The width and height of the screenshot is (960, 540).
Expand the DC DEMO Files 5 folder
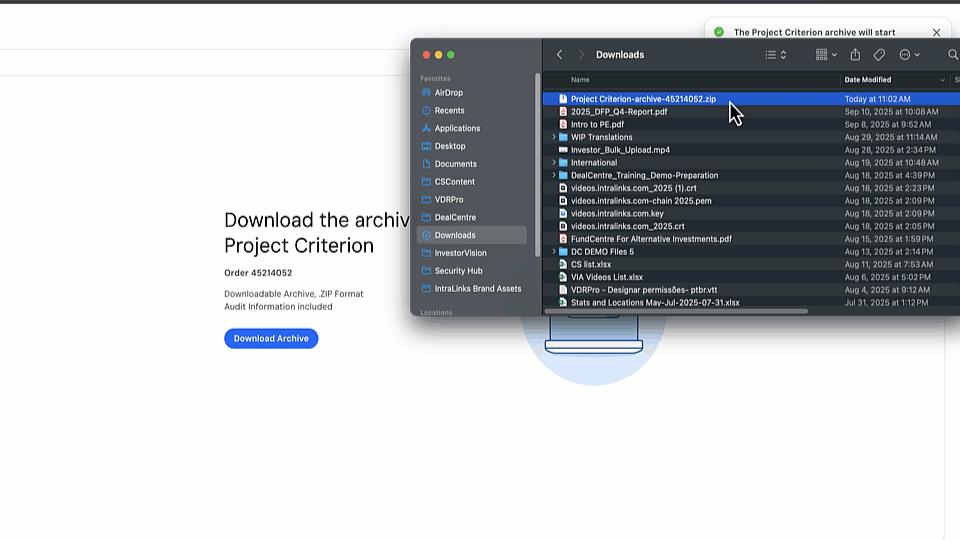[554, 252]
